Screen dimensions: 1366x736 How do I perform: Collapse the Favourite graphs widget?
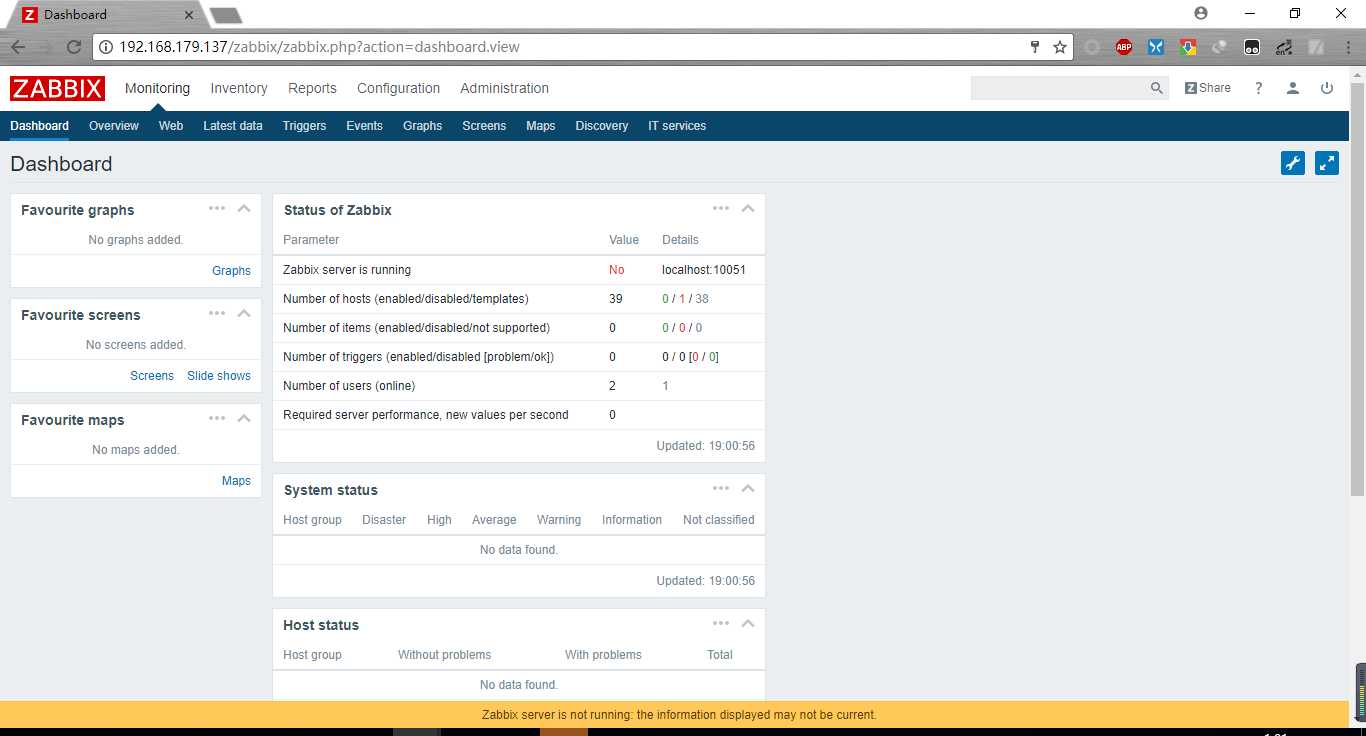[x=244, y=208]
